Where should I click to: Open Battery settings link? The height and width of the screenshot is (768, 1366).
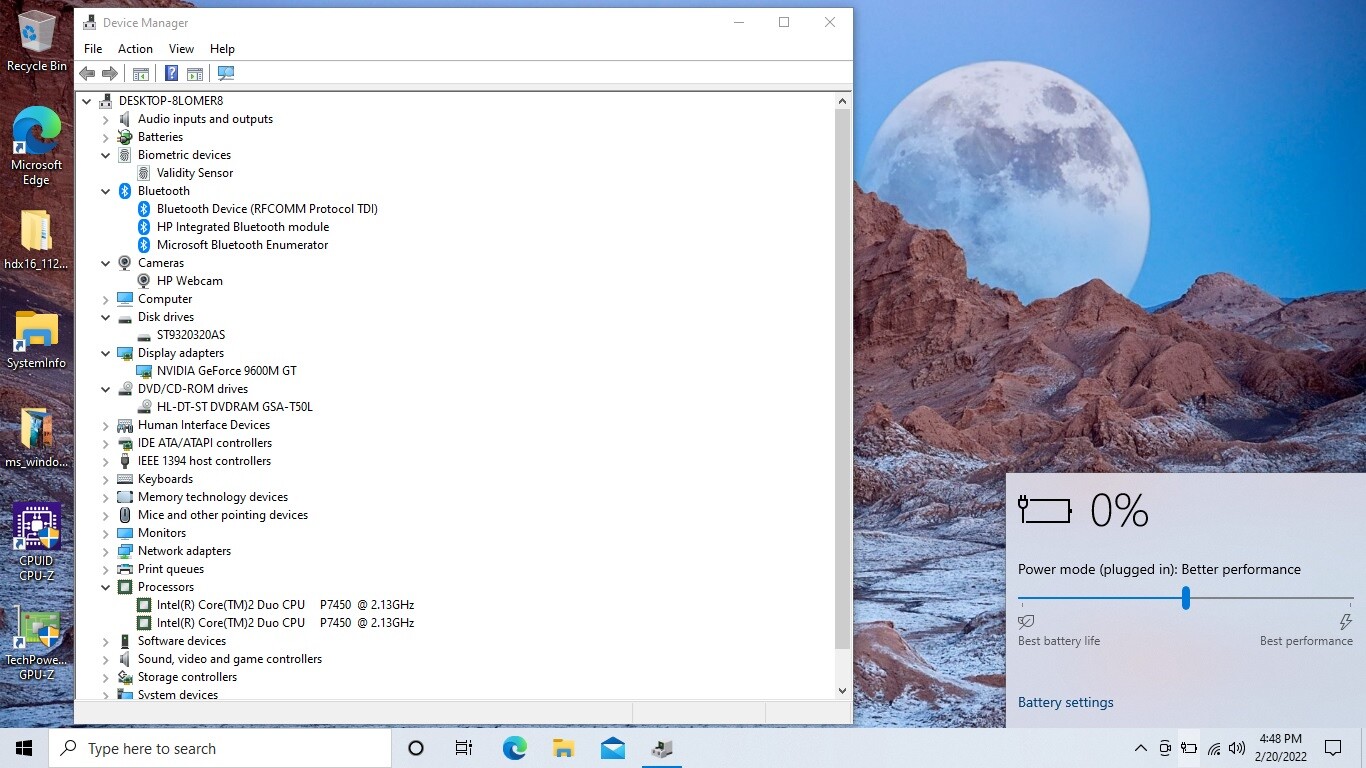click(1065, 702)
